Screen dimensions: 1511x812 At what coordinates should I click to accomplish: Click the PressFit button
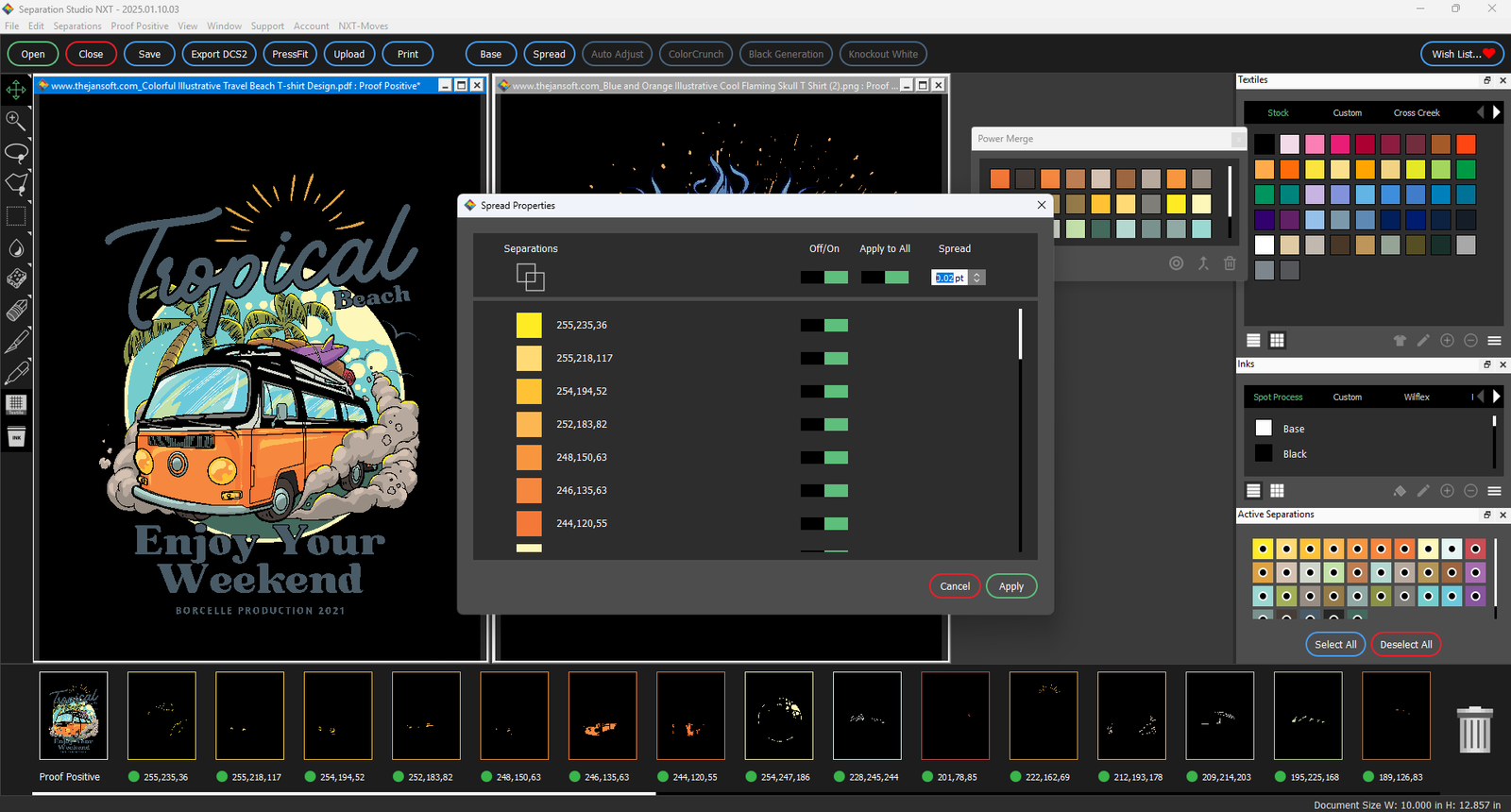coord(290,54)
